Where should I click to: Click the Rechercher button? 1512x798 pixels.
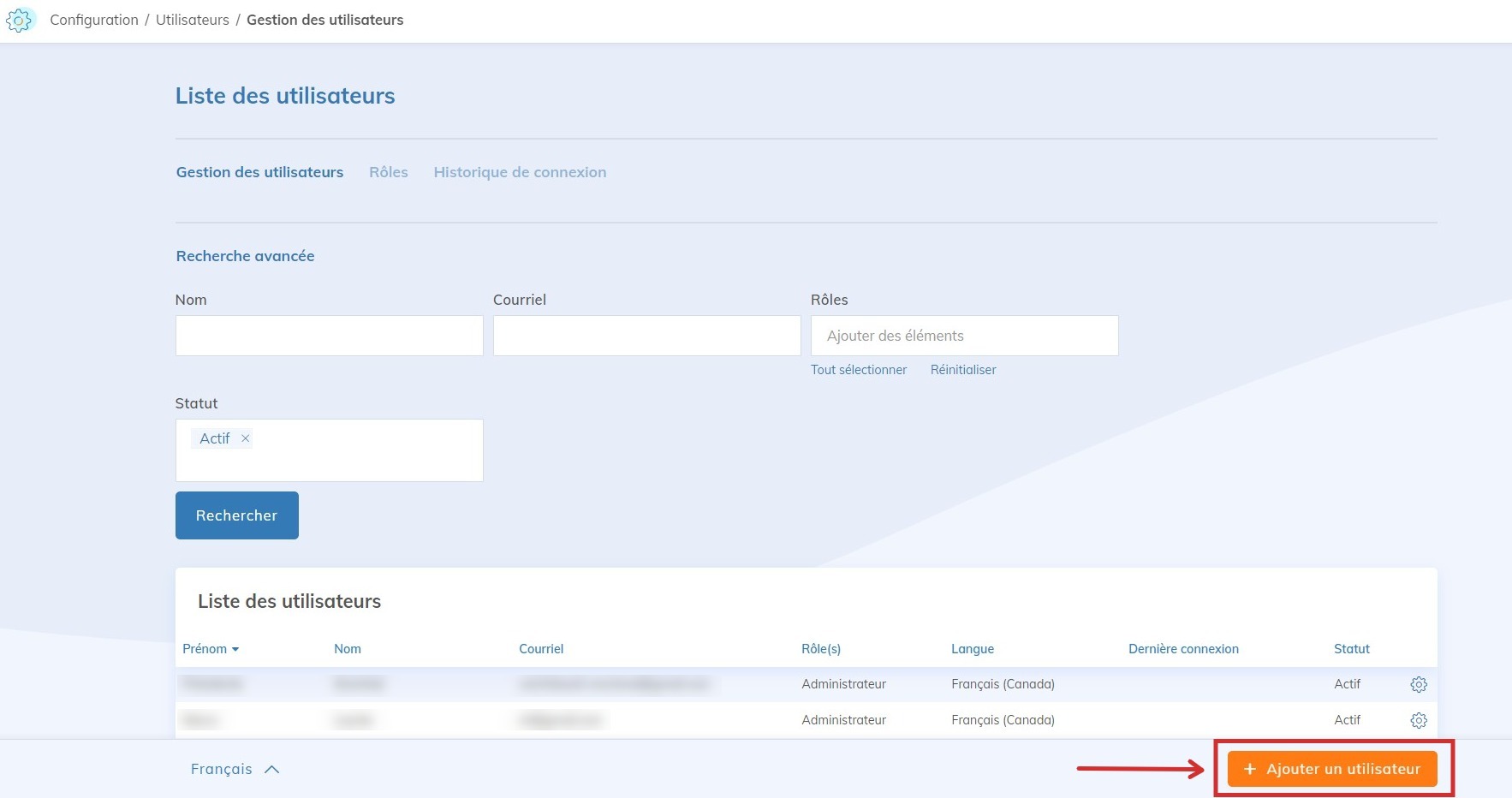(x=236, y=515)
